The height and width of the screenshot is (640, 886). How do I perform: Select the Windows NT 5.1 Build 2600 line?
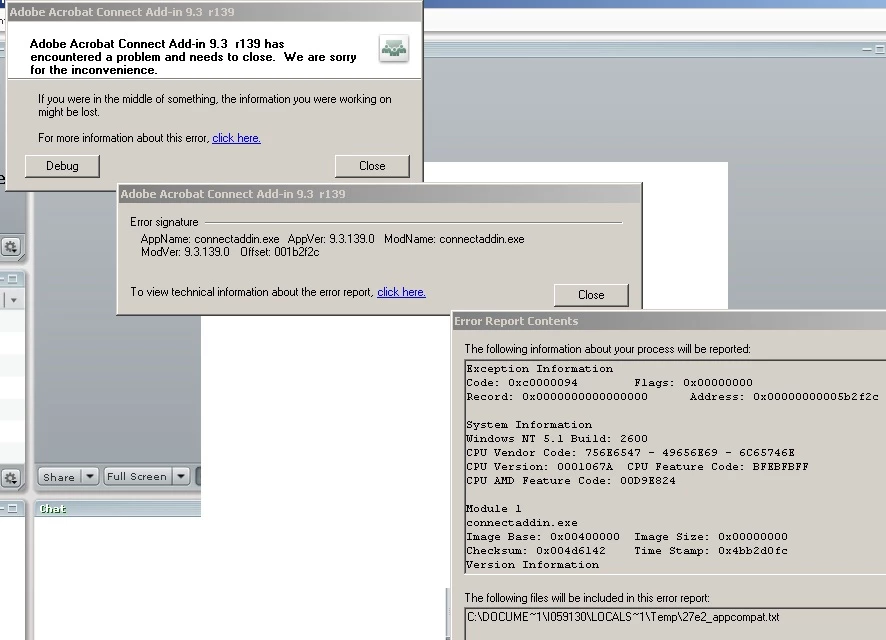557,438
